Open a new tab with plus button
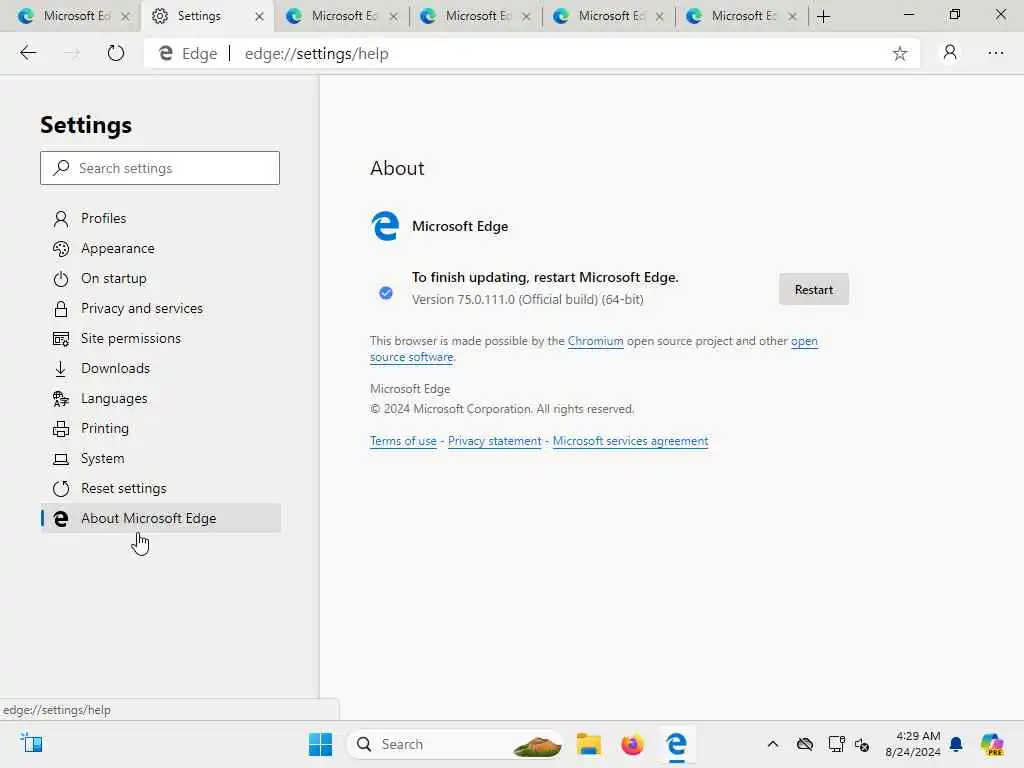The width and height of the screenshot is (1024, 768). [824, 16]
